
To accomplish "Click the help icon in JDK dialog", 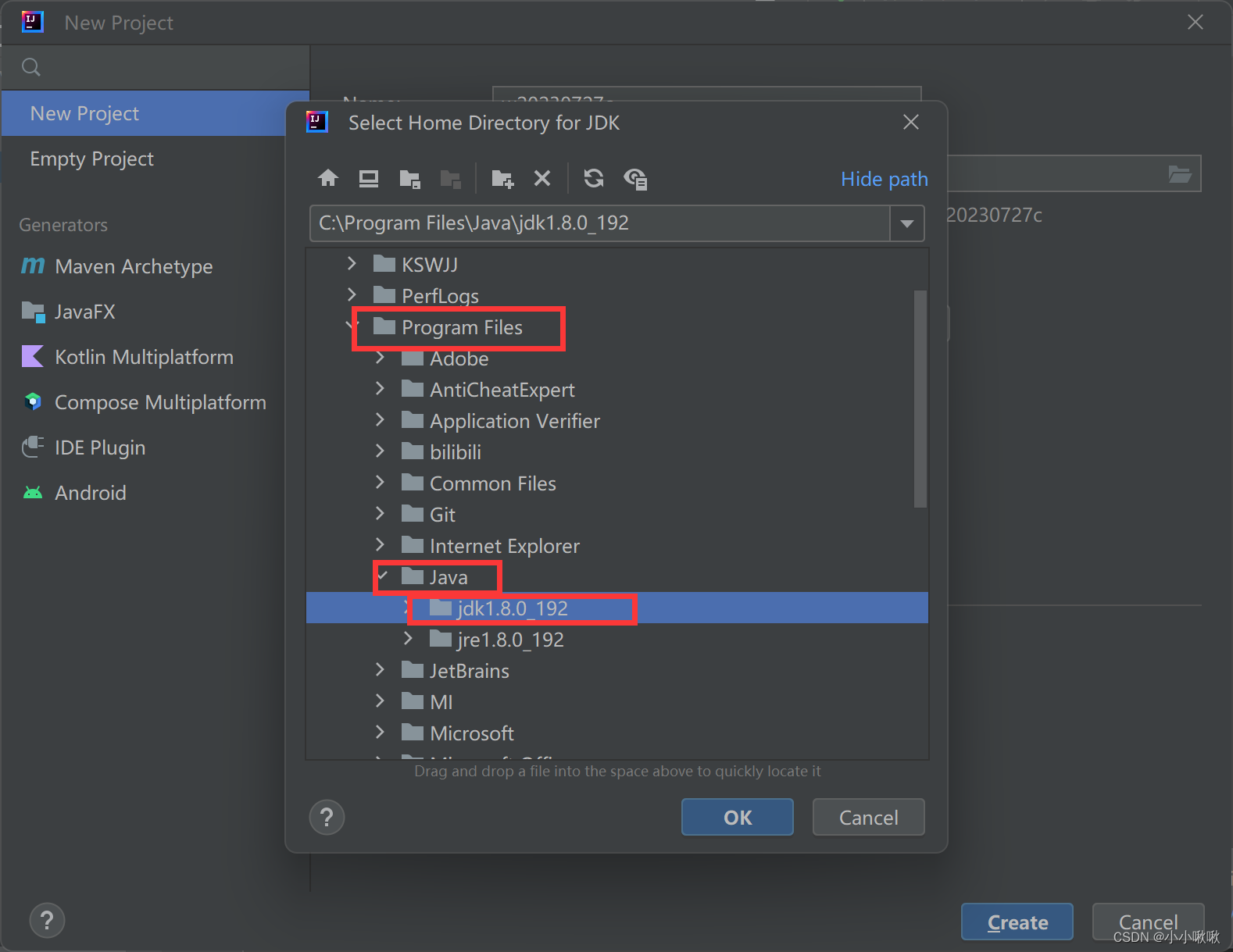I will [327, 817].
